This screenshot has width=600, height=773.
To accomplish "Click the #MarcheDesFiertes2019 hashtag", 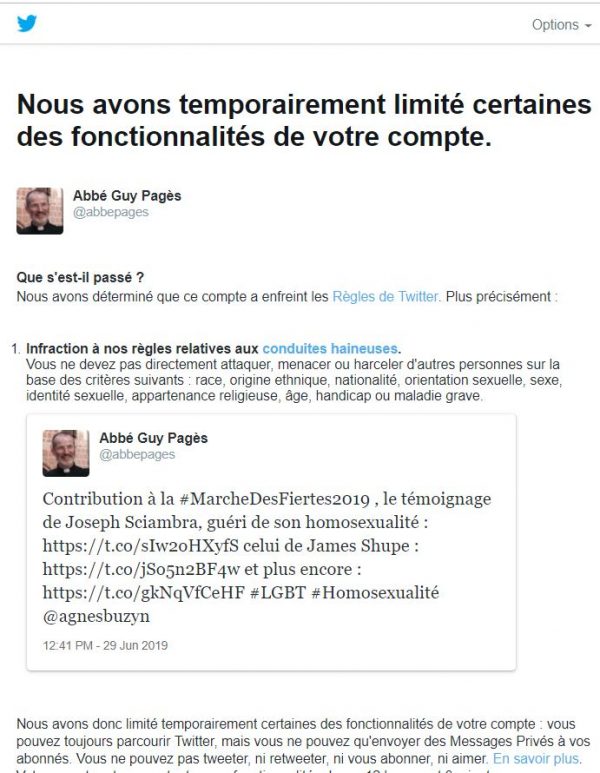I will point(275,499).
